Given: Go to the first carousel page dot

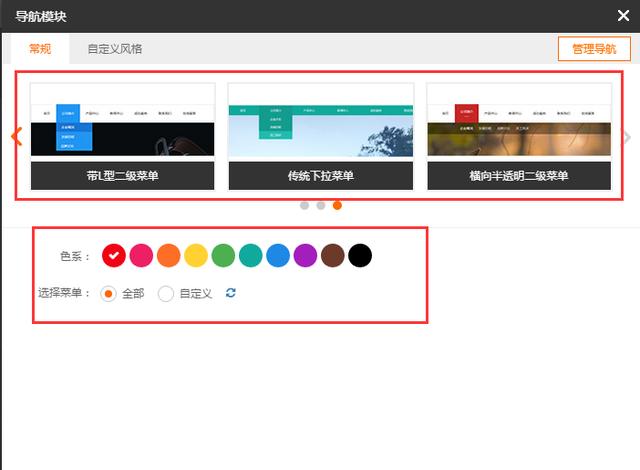Looking at the screenshot, I should (303, 205).
